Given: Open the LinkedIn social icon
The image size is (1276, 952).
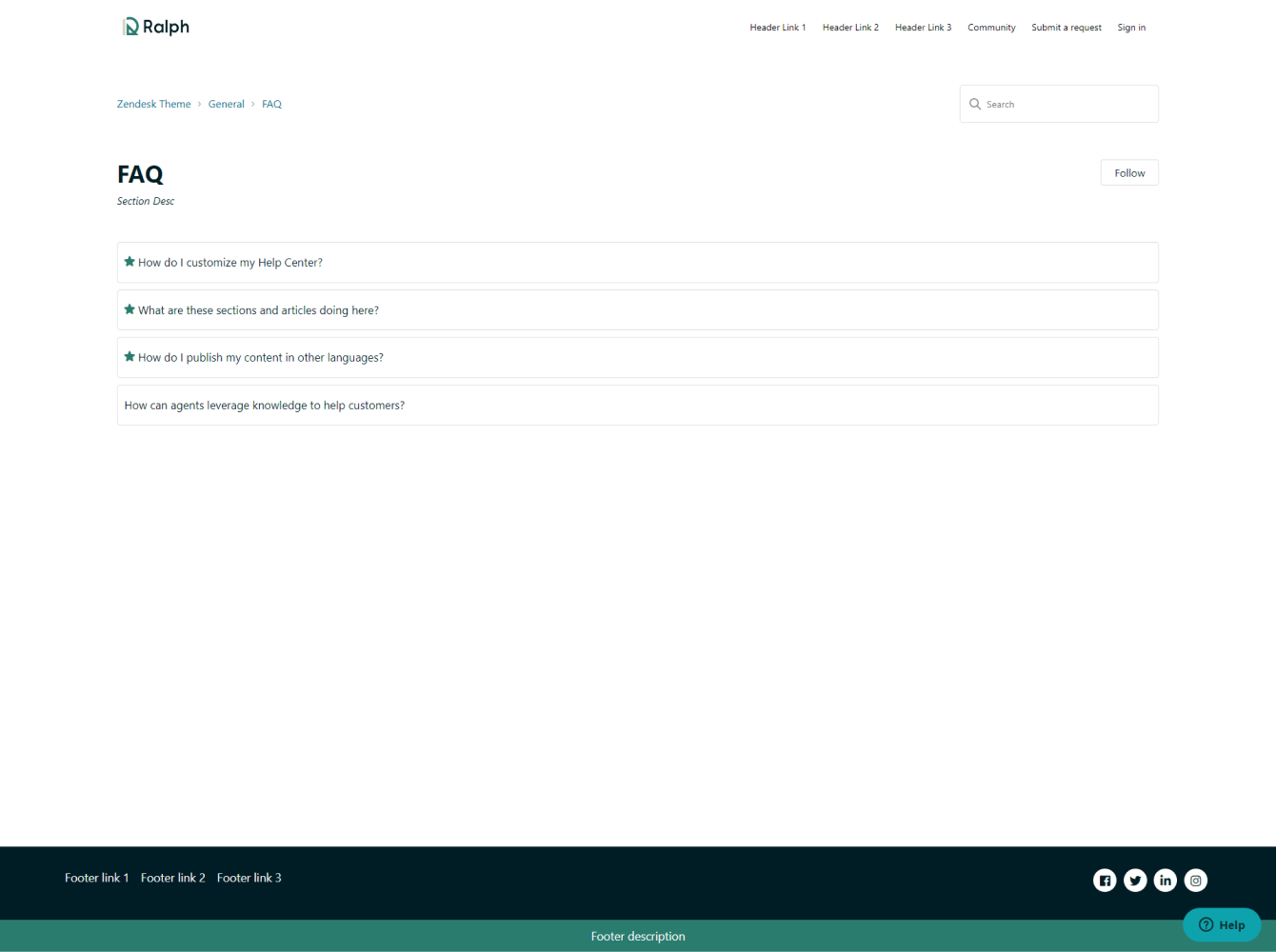Looking at the screenshot, I should [1166, 881].
